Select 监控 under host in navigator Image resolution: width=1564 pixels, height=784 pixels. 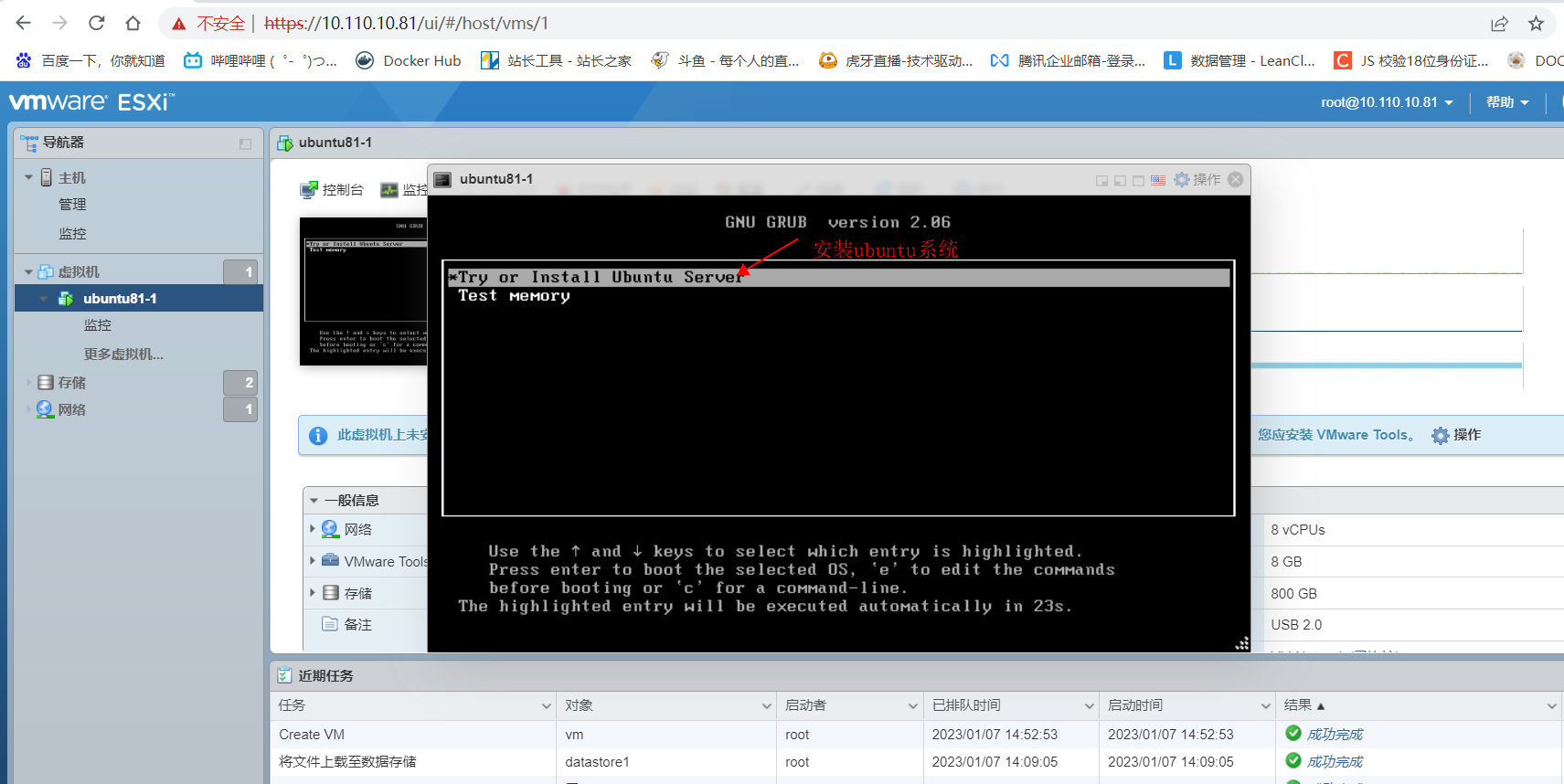pos(72,234)
